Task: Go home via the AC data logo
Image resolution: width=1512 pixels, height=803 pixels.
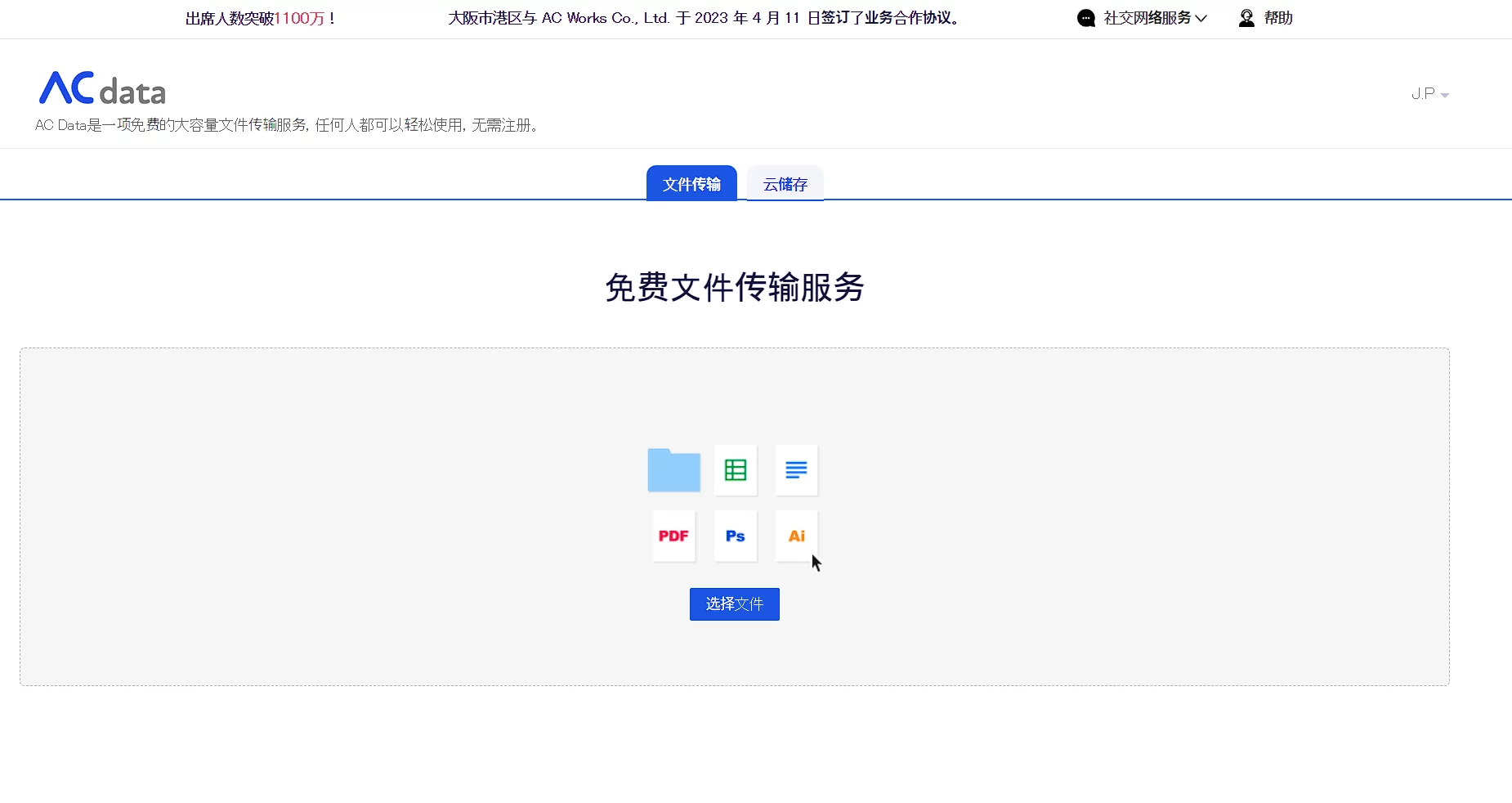Action: click(x=102, y=88)
